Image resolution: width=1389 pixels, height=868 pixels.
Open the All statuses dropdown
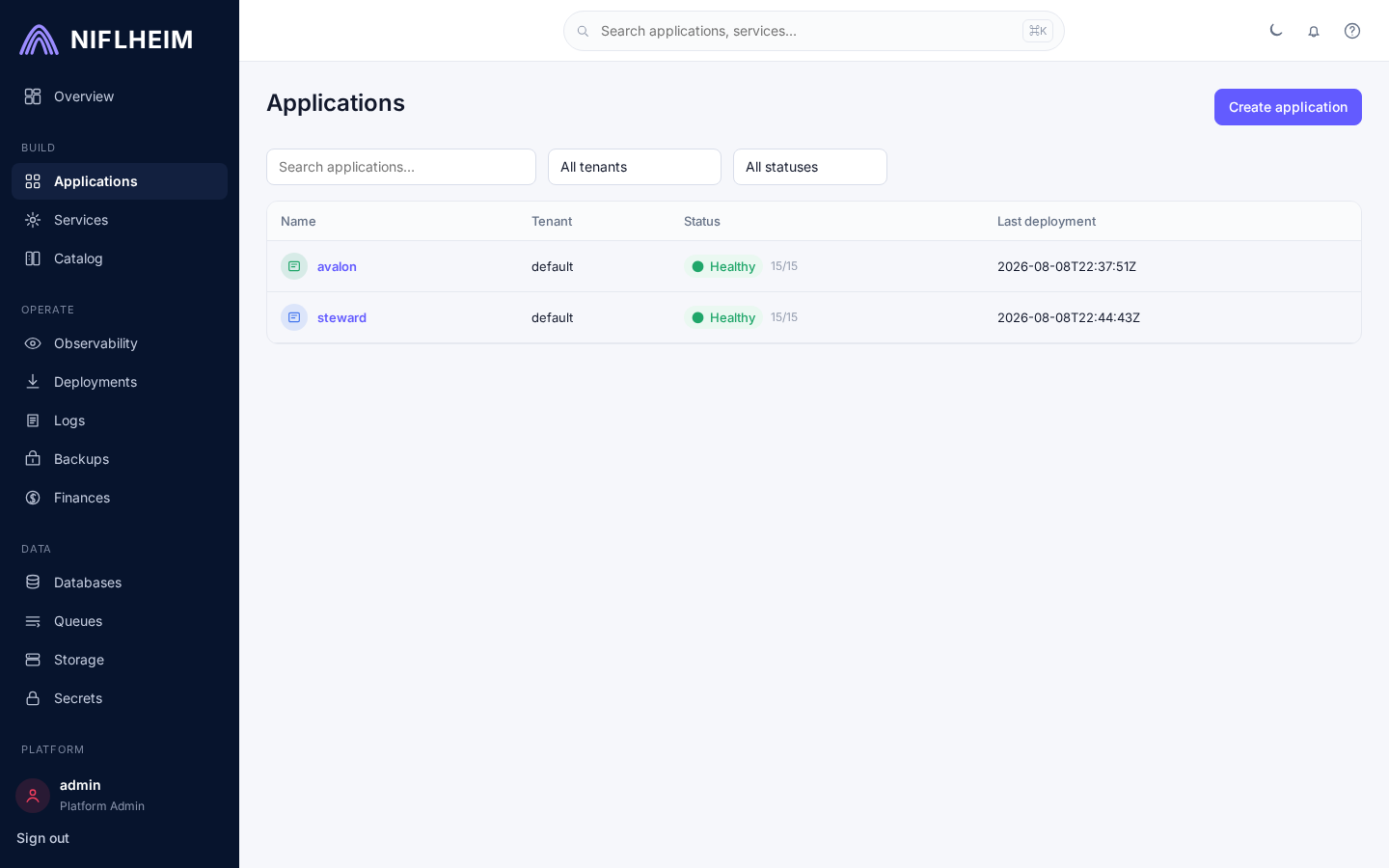click(x=810, y=167)
